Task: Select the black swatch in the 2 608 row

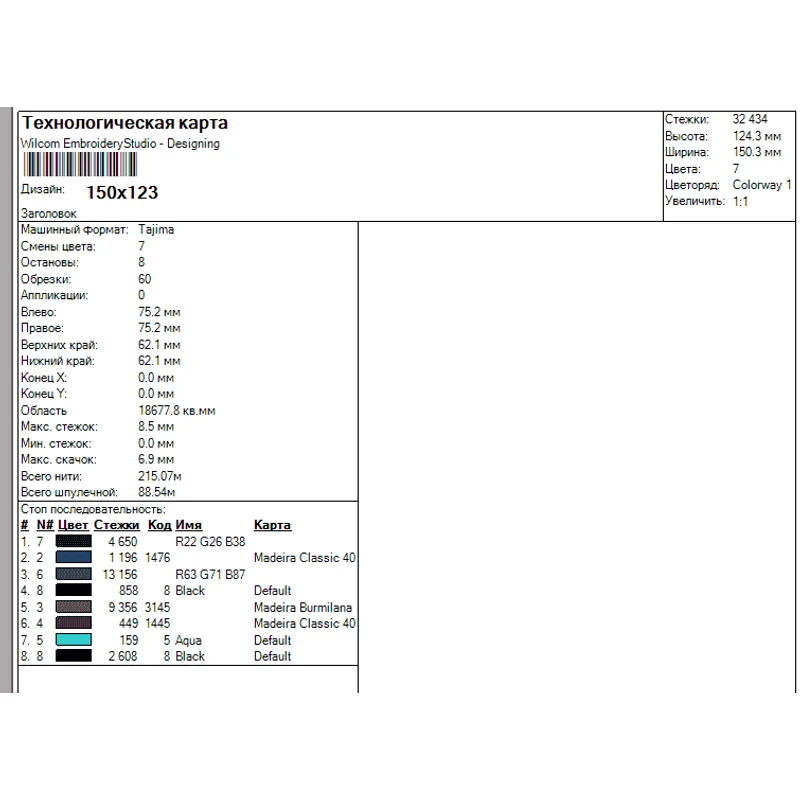Action: point(73,656)
